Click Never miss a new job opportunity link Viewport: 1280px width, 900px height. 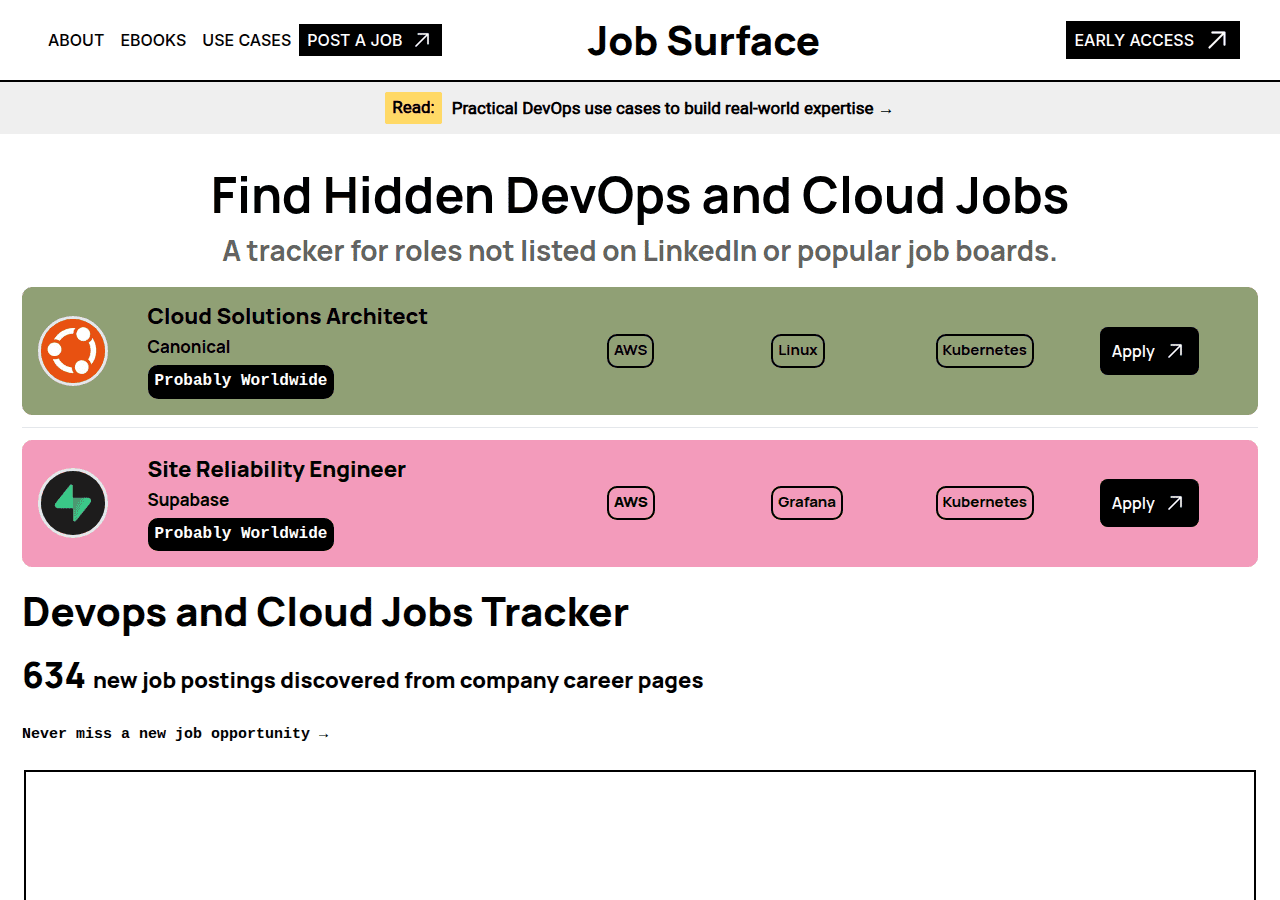click(175, 734)
